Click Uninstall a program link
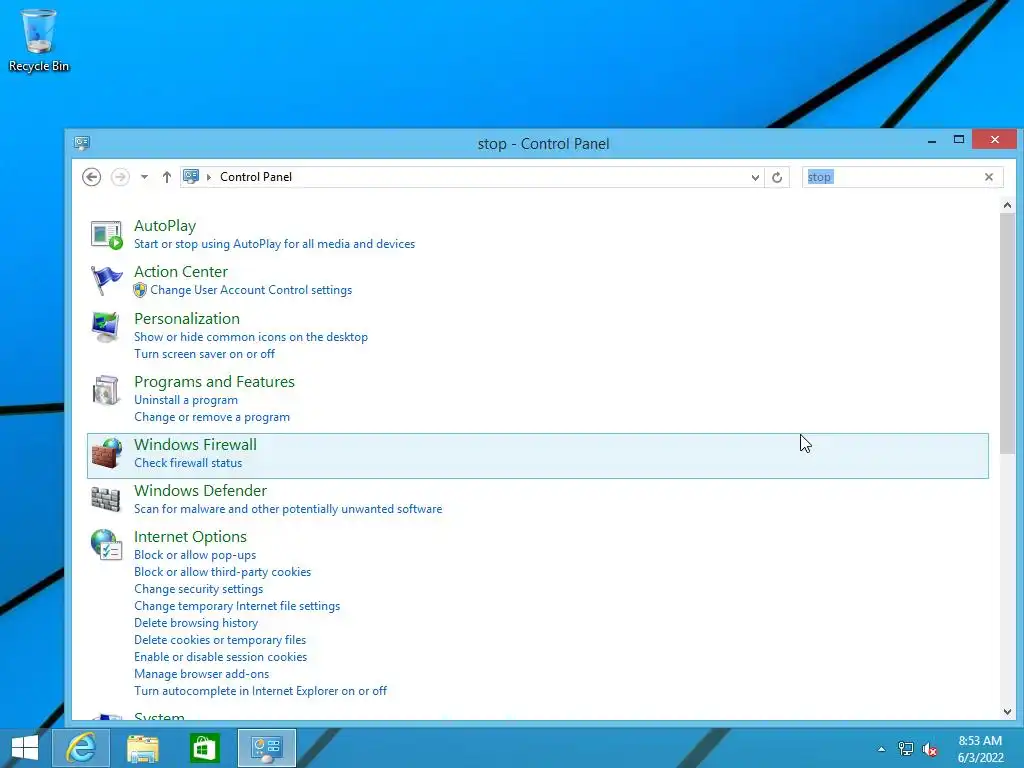The height and width of the screenshot is (768, 1024). point(185,400)
